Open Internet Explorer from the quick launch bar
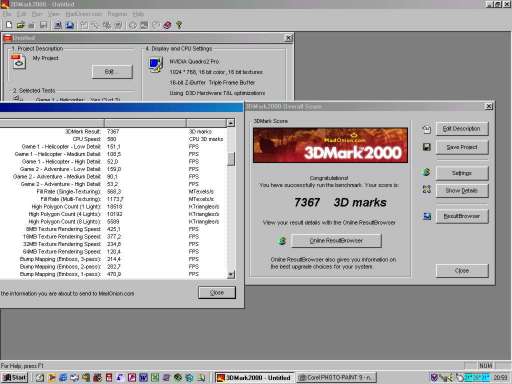The width and height of the screenshot is (512, 384). coord(63,377)
